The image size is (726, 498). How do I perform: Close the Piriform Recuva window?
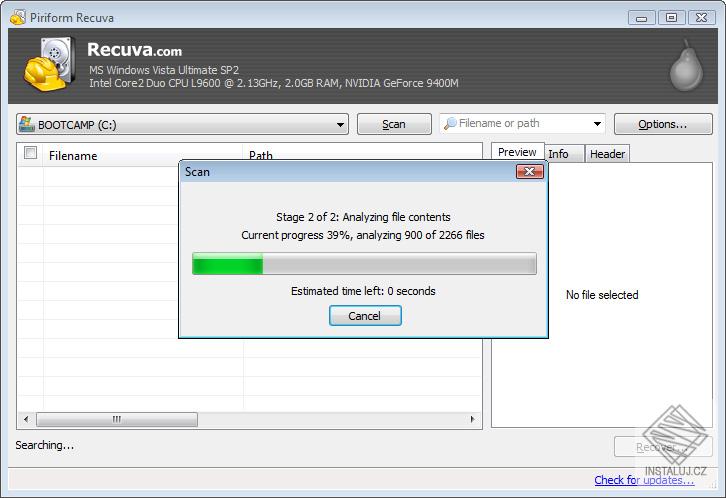click(x=701, y=18)
